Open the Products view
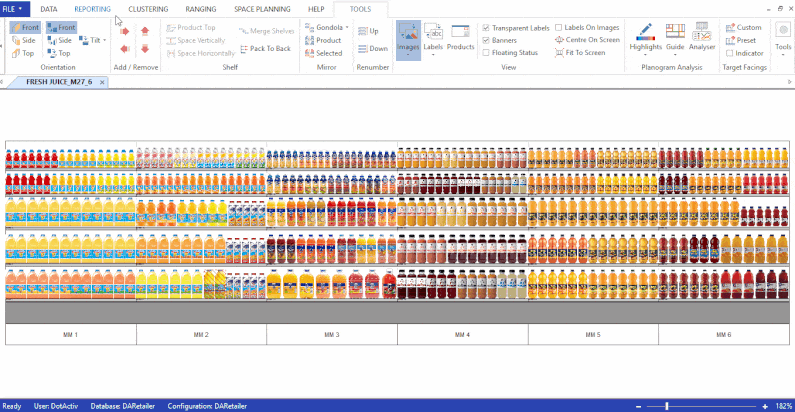795x412 pixels. point(460,38)
